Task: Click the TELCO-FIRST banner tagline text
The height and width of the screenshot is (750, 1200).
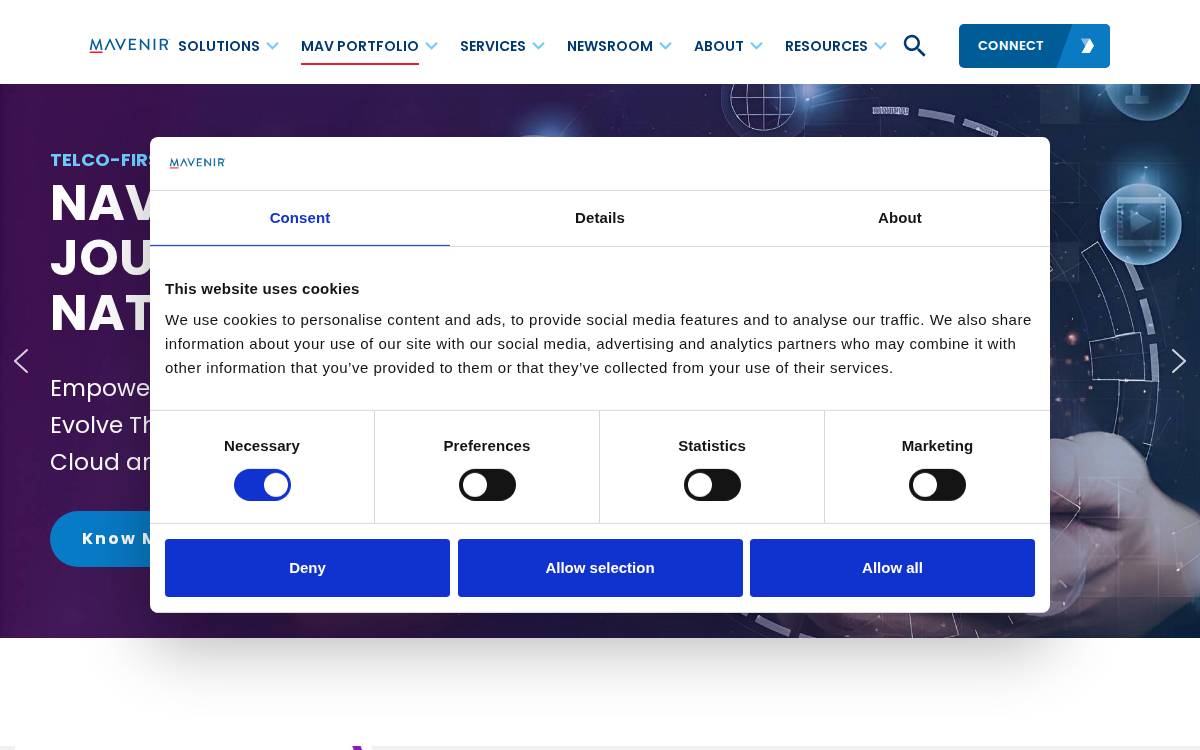Action: 100,160
